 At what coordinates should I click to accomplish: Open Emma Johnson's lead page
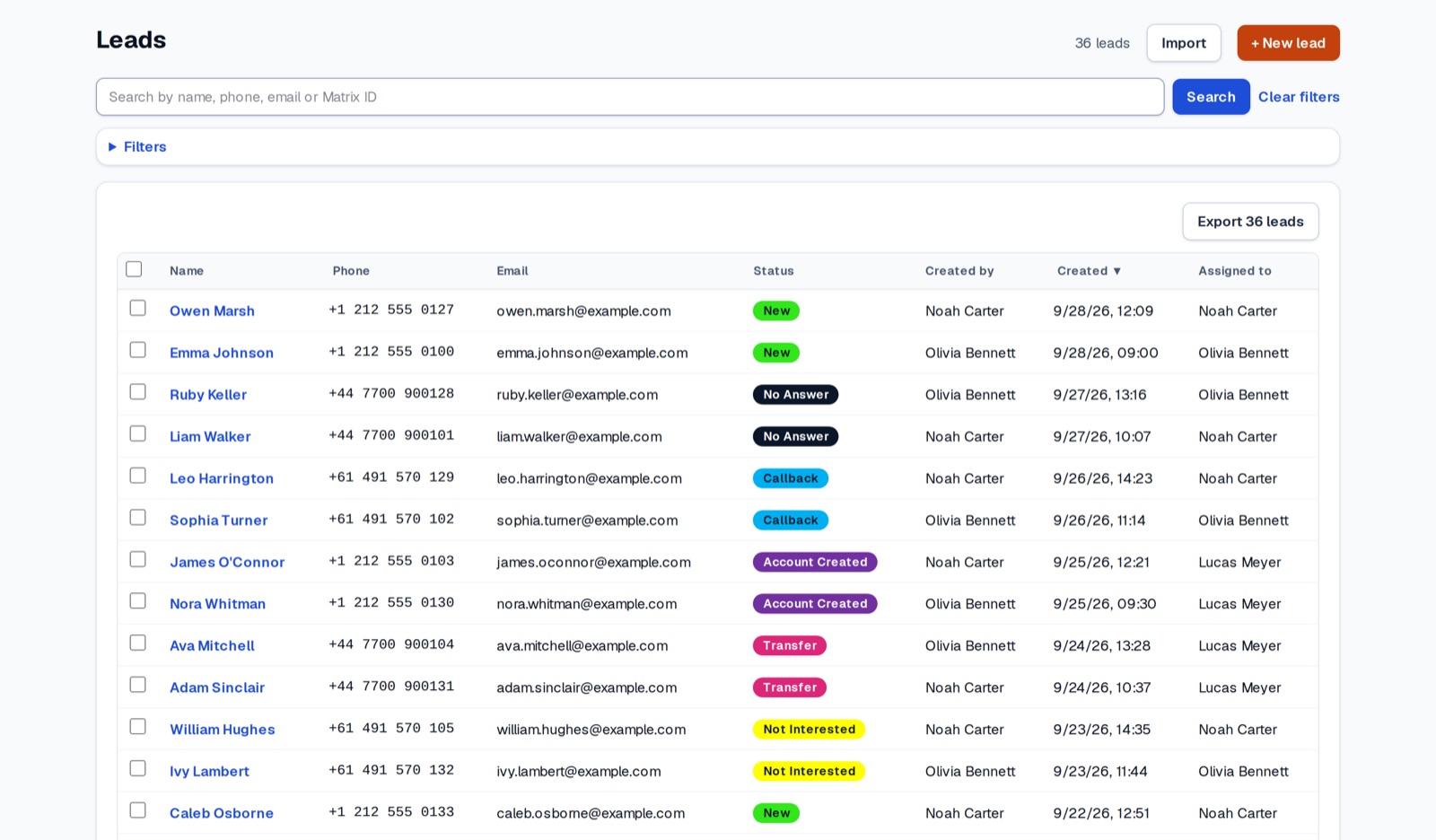(x=222, y=353)
